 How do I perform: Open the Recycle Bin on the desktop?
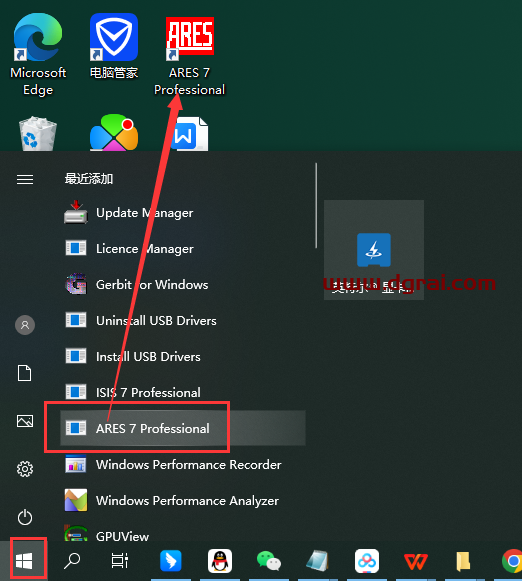click(x=37, y=133)
